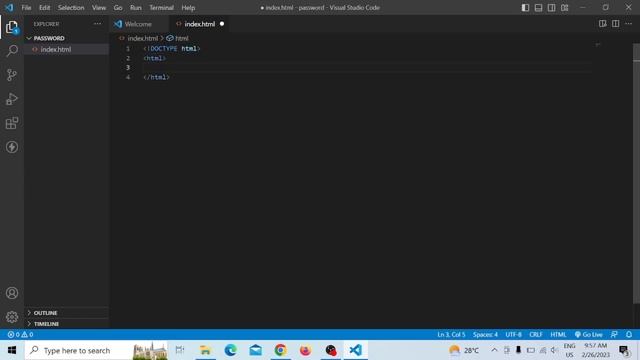Open Explorer Views and More Actions ellipsis

tap(97, 24)
